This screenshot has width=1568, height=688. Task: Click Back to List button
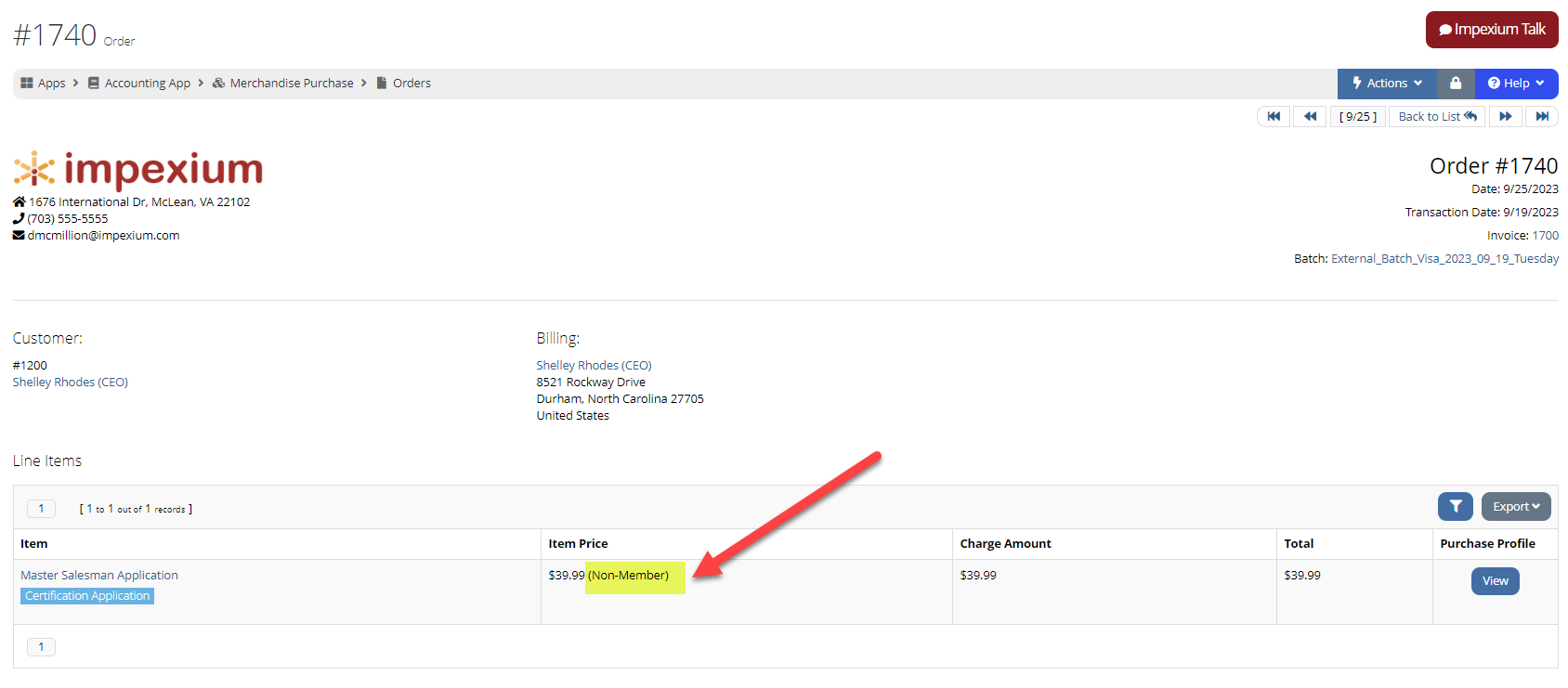tap(1437, 116)
